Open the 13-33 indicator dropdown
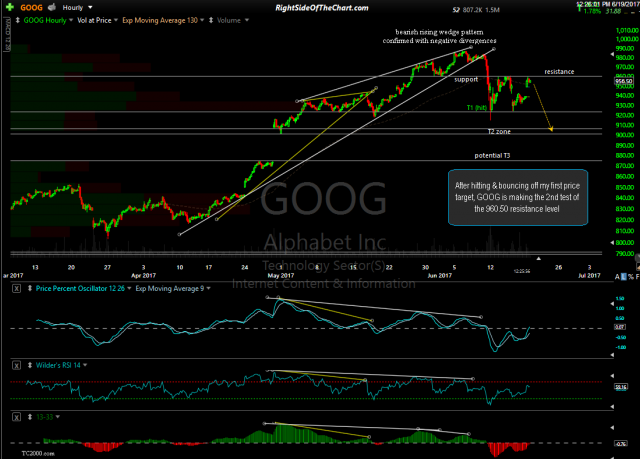The height and width of the screenshot is (459, 640). tap(58, 417)
